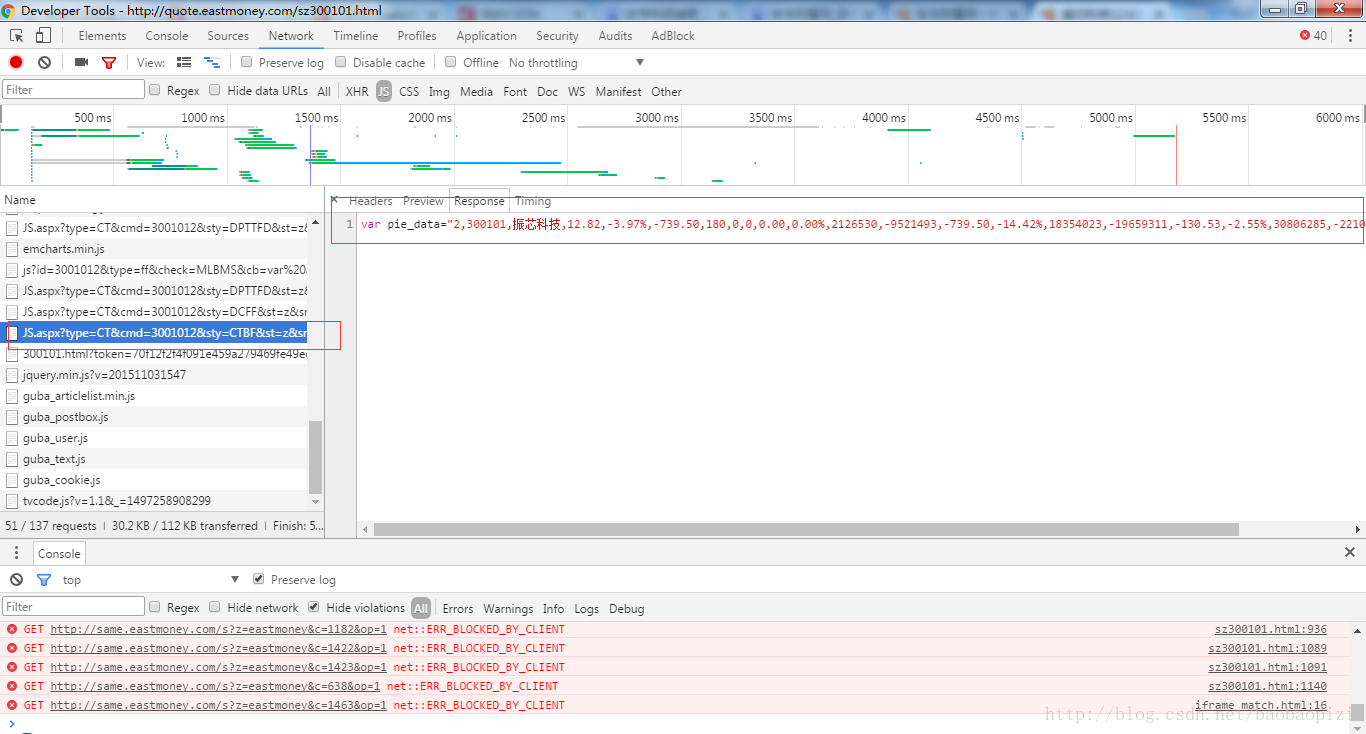Show only Font requests
Viewport: 1366px width, 734px height.
coord(515,91)
